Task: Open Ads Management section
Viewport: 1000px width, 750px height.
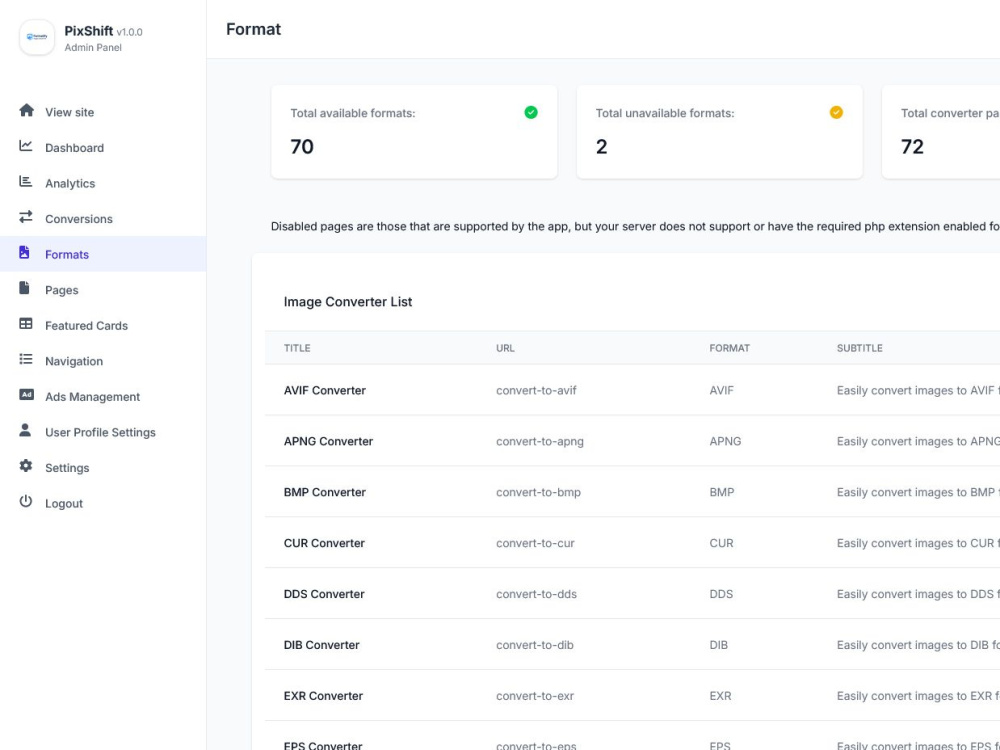Action: [103, 397]
